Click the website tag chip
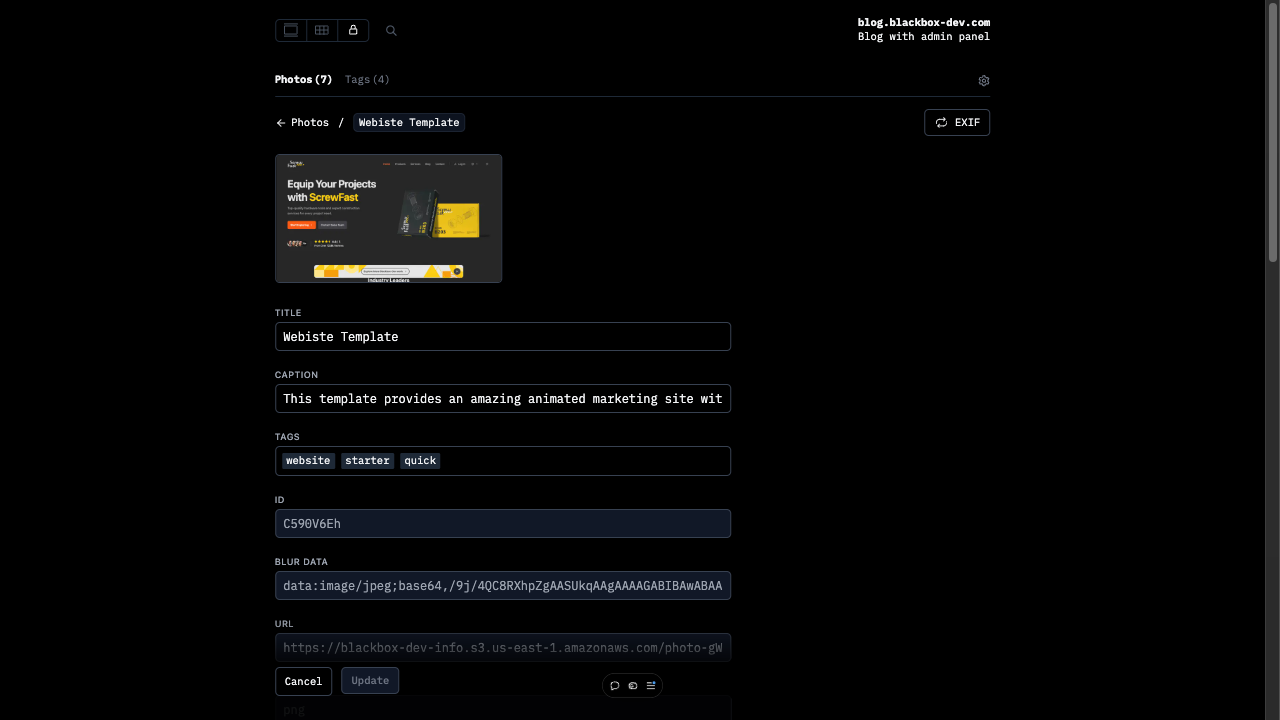Viewport: 1280px width, 720px height. [x=308, y=461]
